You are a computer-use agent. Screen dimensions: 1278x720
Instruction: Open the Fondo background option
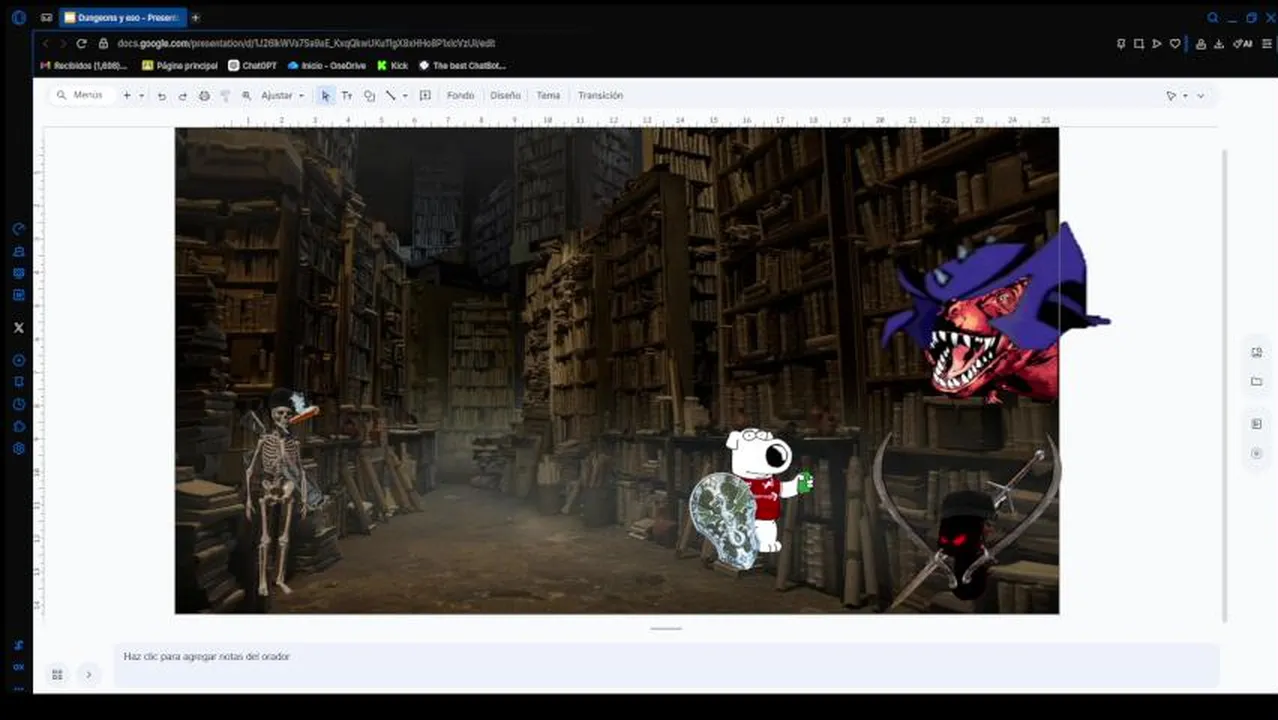click(460, 96)
